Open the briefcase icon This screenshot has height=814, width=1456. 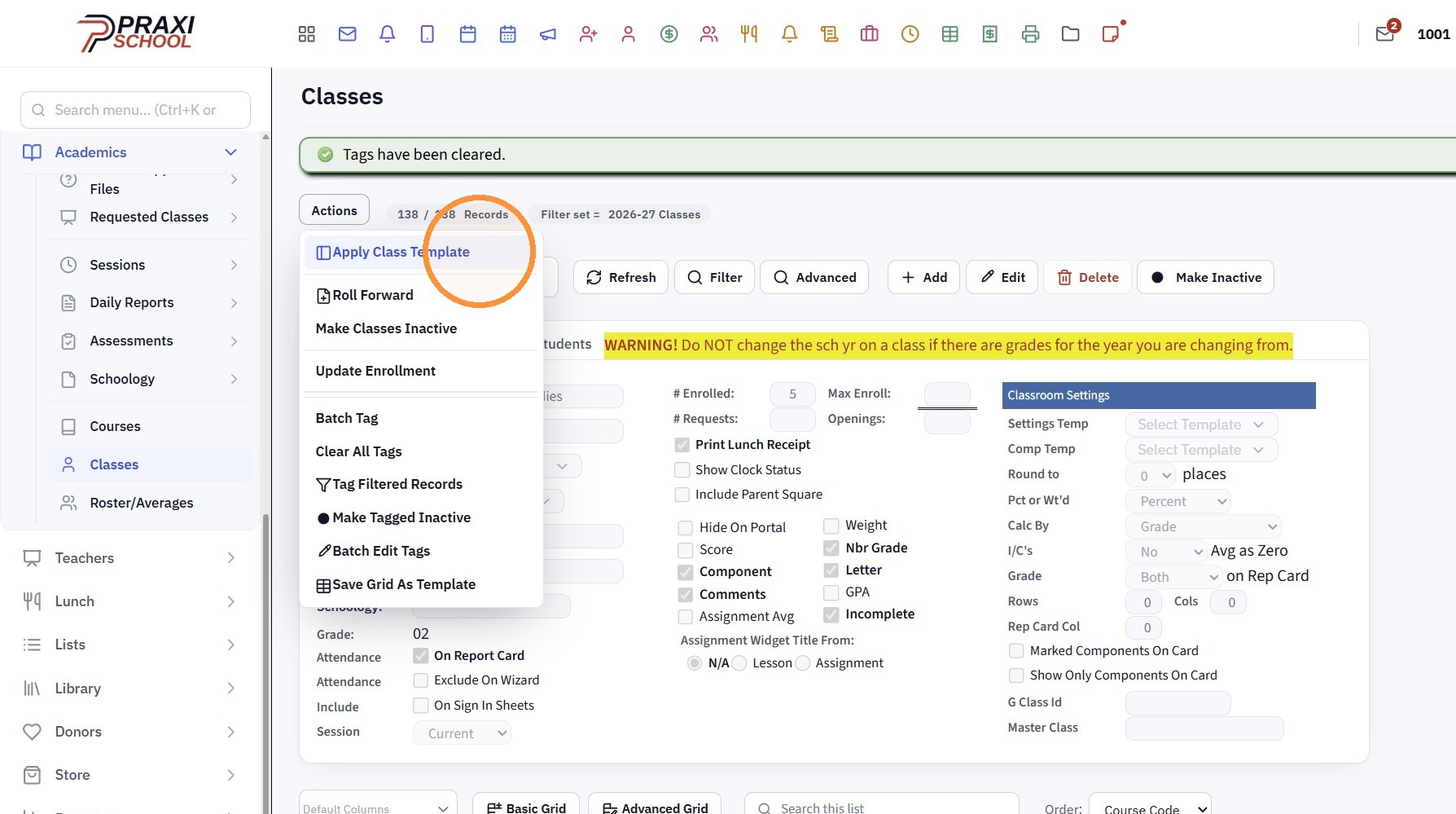[870, 34]
